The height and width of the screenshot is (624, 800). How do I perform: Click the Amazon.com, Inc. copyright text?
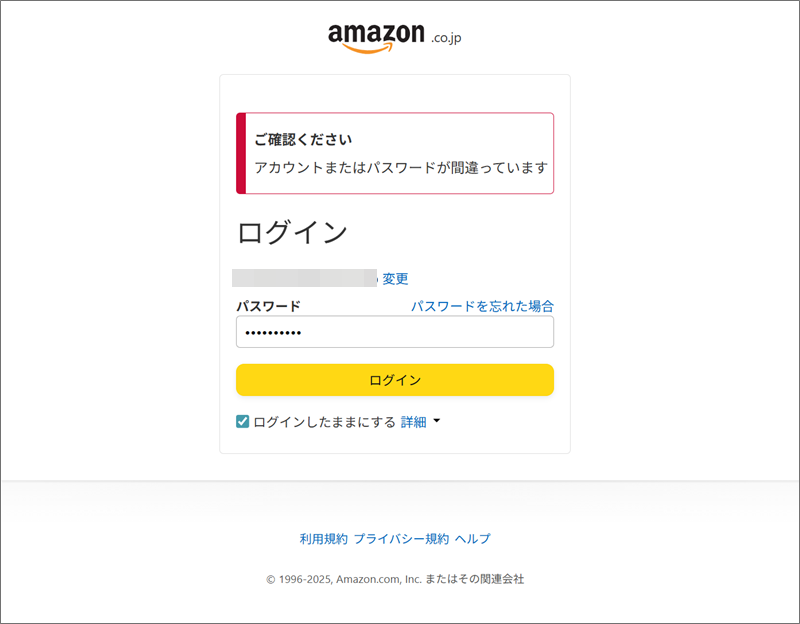(x=395, y=579)
